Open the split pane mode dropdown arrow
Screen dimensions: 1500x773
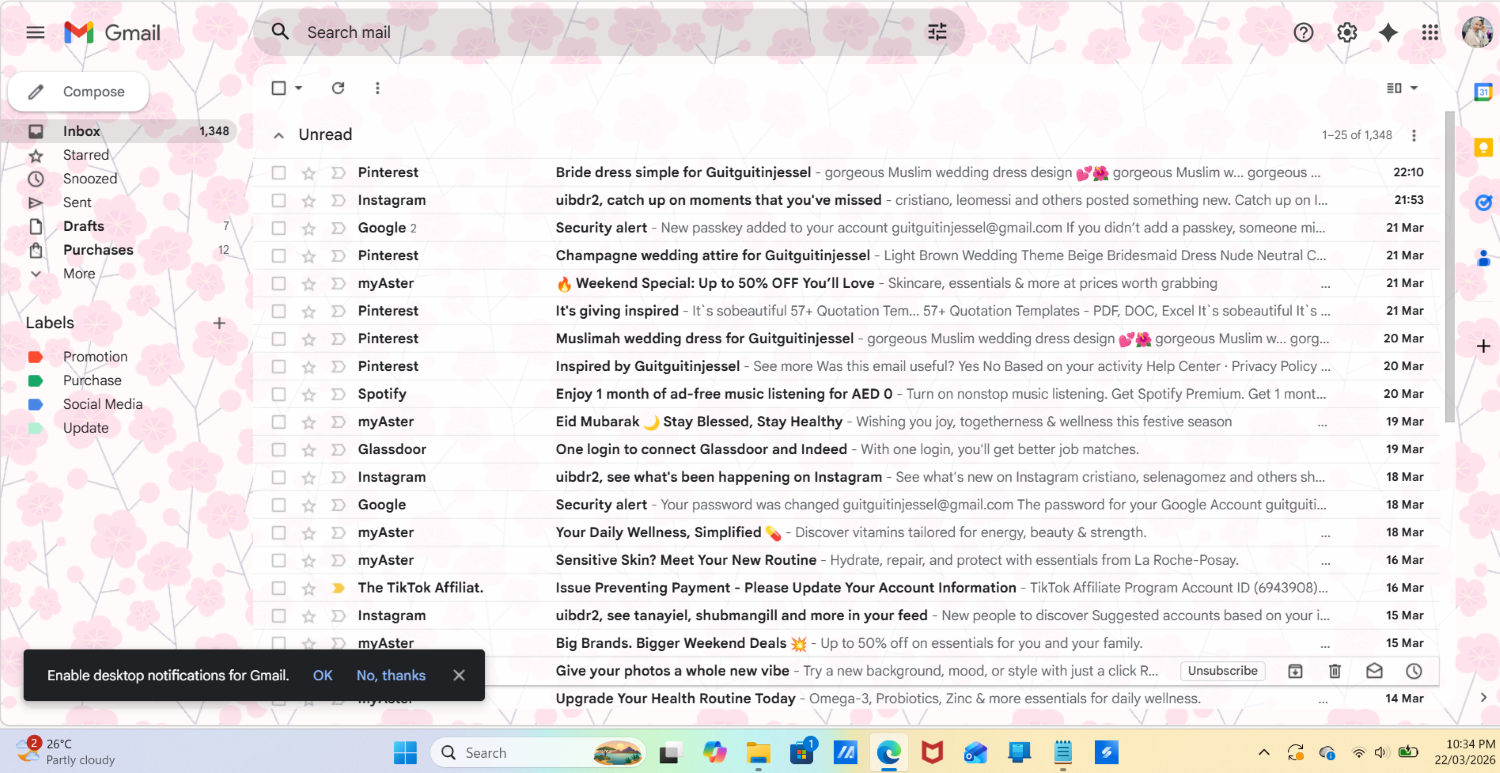tap(1414, 88)
